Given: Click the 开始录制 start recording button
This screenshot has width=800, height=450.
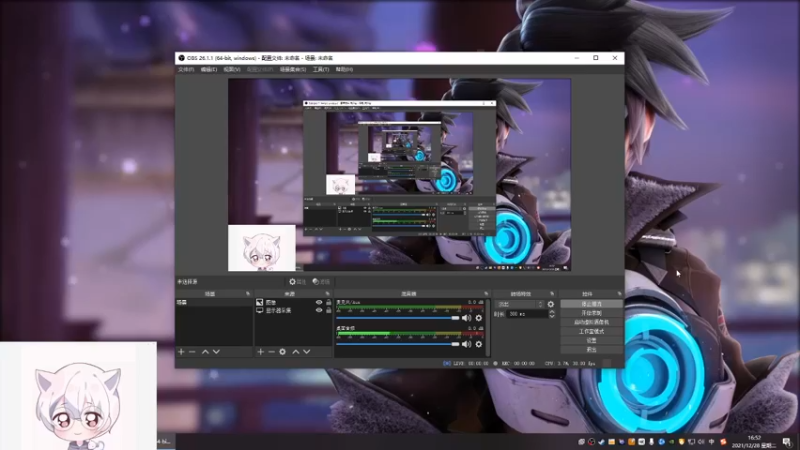Looking at the screenshot, I should 591,313.
